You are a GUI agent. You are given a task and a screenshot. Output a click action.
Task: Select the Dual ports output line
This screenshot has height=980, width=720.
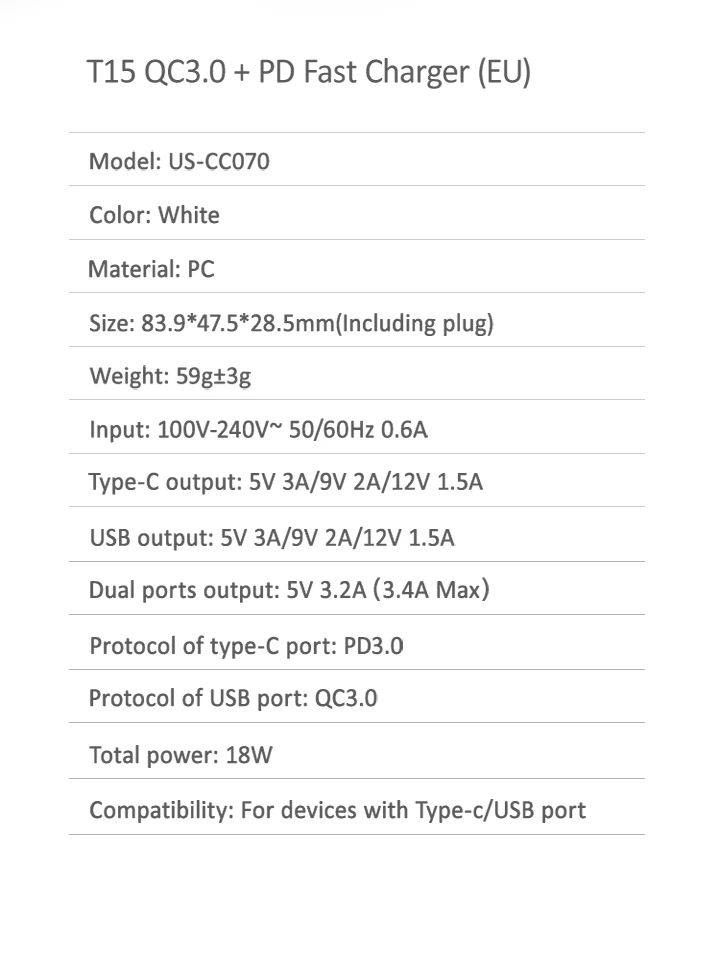[289, 590]
